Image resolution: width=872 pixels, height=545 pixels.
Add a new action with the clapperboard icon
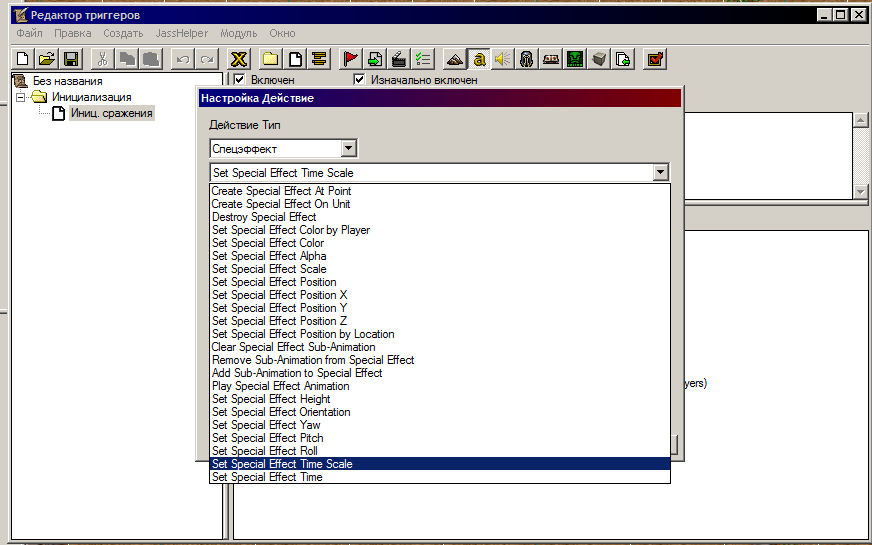(x=399, y=58)
